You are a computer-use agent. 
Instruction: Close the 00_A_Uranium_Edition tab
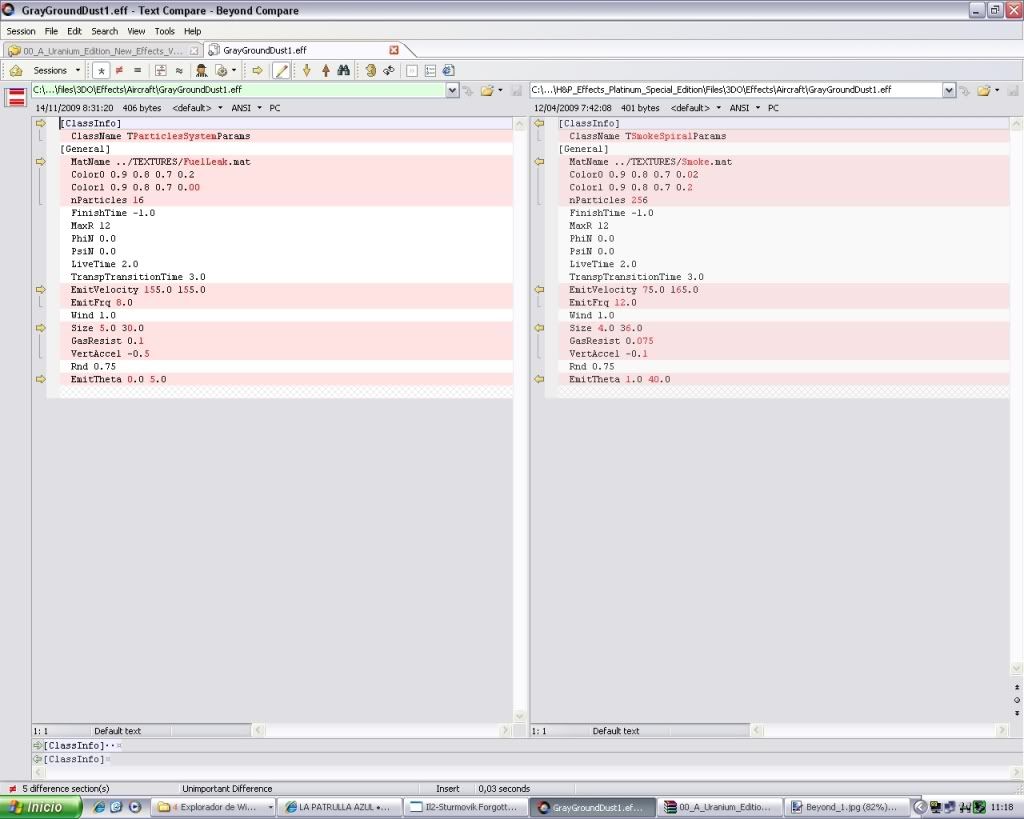point(194,51)
